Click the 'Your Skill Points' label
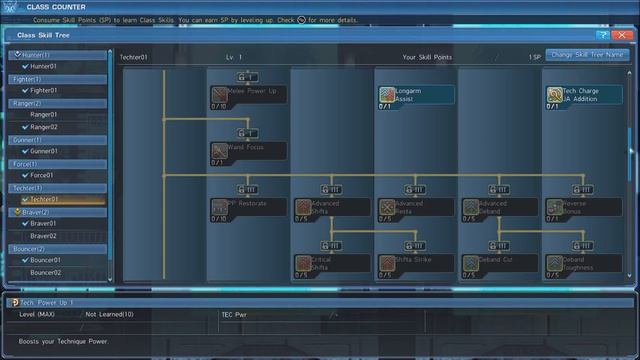The width and height of the screenshot is (640, 360). (427, 57)
